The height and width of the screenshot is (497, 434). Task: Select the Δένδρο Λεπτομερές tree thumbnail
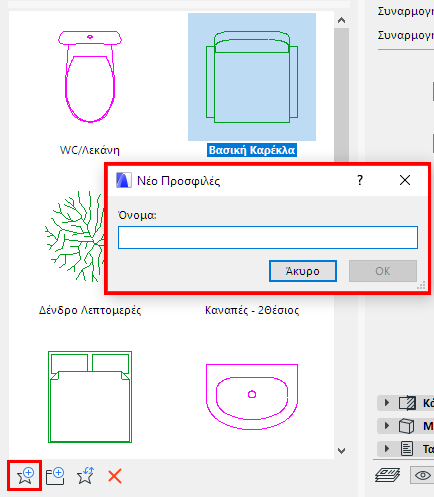point(74,236)
